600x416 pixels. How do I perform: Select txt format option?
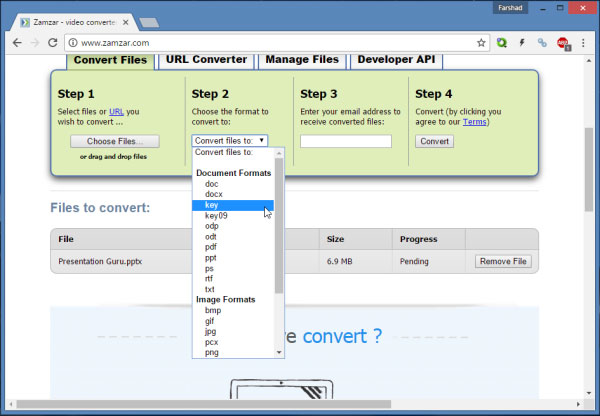point(233,289)
